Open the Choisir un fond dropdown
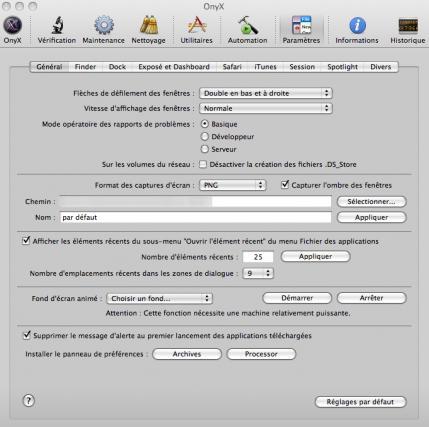Viewport: 429px width, 427px height. [159, 298]
